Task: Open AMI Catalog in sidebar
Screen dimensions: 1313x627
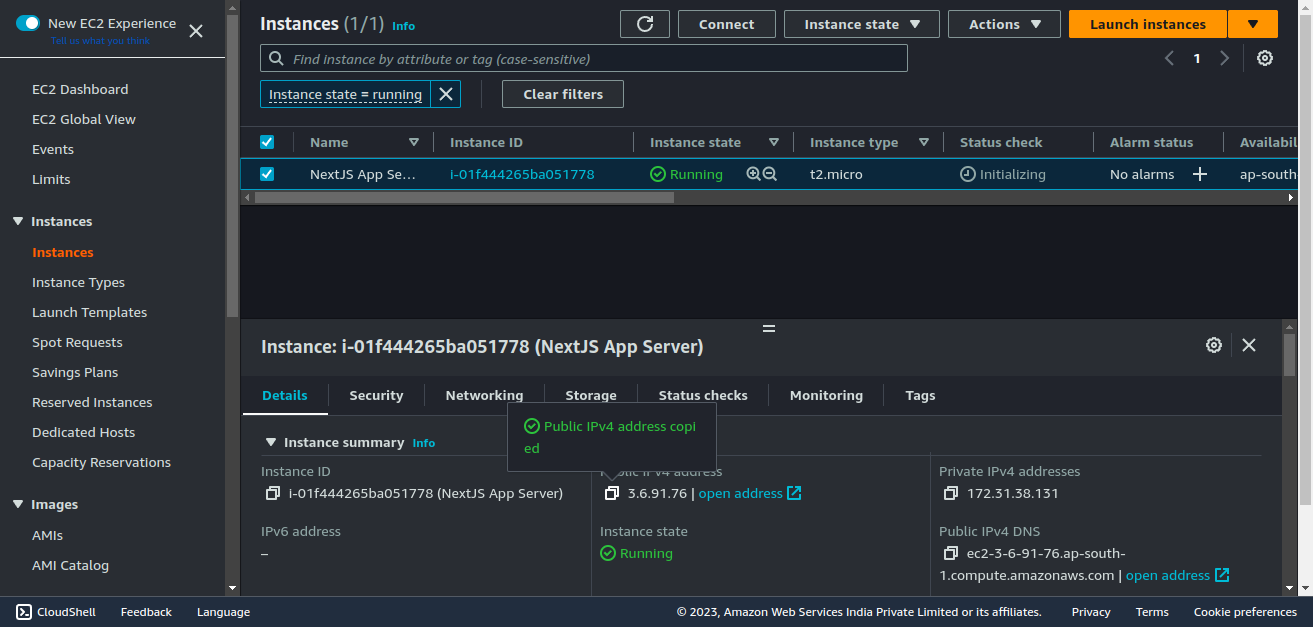Action: pyautogui.click(x=70, y=565)
